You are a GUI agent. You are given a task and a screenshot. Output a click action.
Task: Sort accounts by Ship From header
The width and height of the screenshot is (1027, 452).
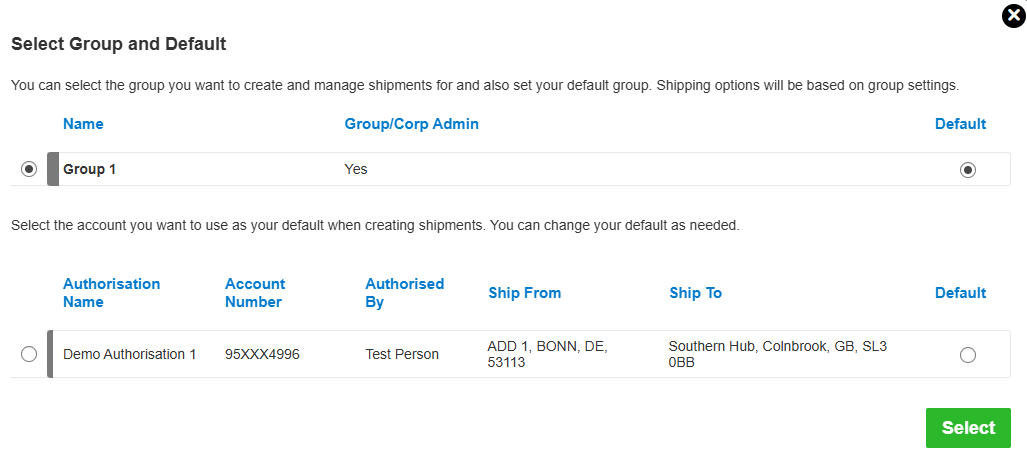[524, 293]
